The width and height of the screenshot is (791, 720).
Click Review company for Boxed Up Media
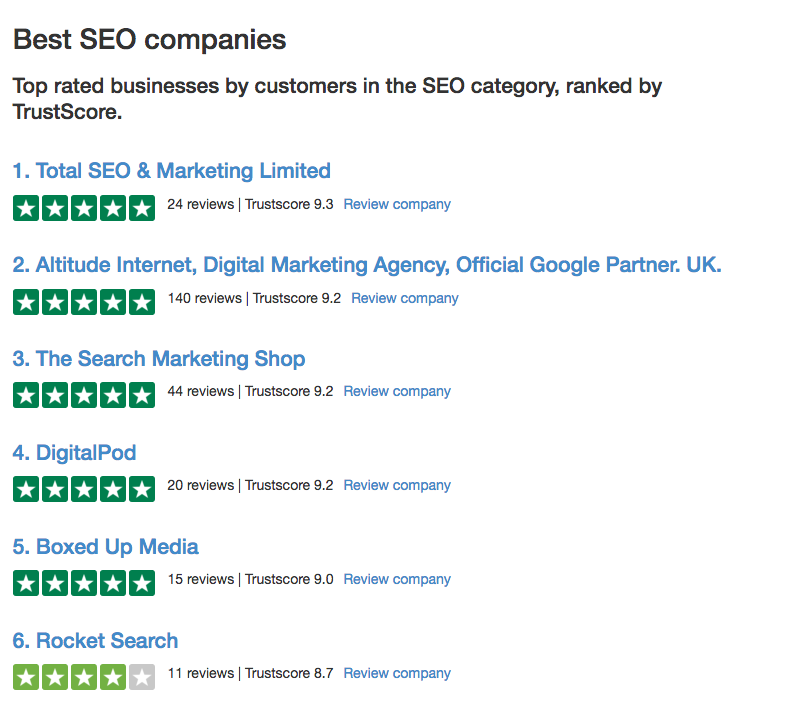[x=397, y=579]
